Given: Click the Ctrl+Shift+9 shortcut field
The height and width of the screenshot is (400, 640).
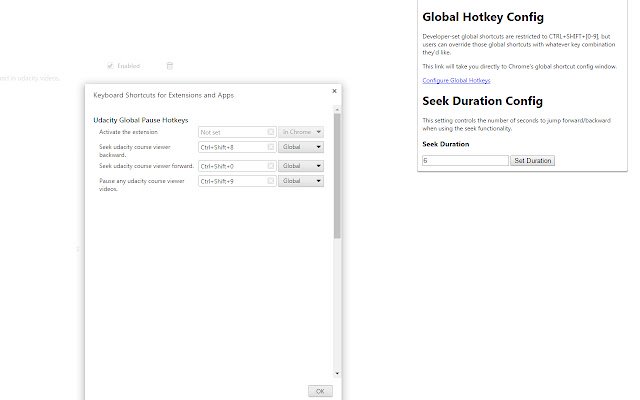Looking at the screenshot, I should click(x=237, y=181).
